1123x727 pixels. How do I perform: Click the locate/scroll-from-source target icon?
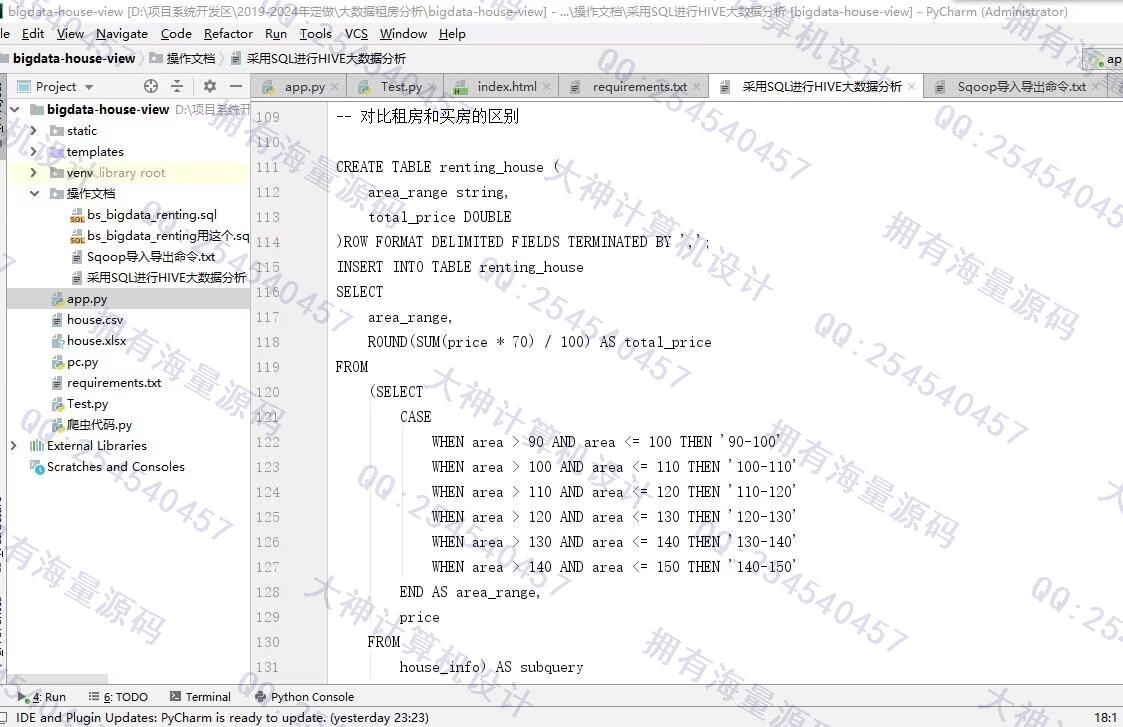(150, 86)
